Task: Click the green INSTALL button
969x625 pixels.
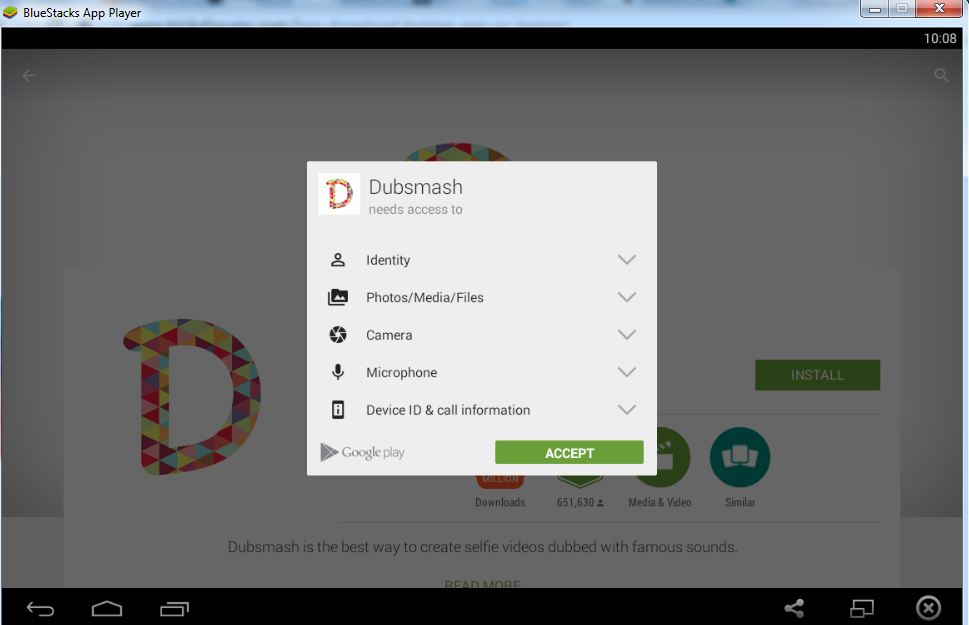Action: click(817, 375)
